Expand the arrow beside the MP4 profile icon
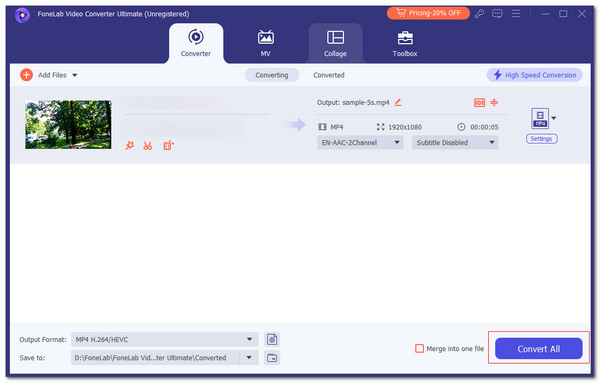This screenshot has width=600, height=383. (554, 118)
